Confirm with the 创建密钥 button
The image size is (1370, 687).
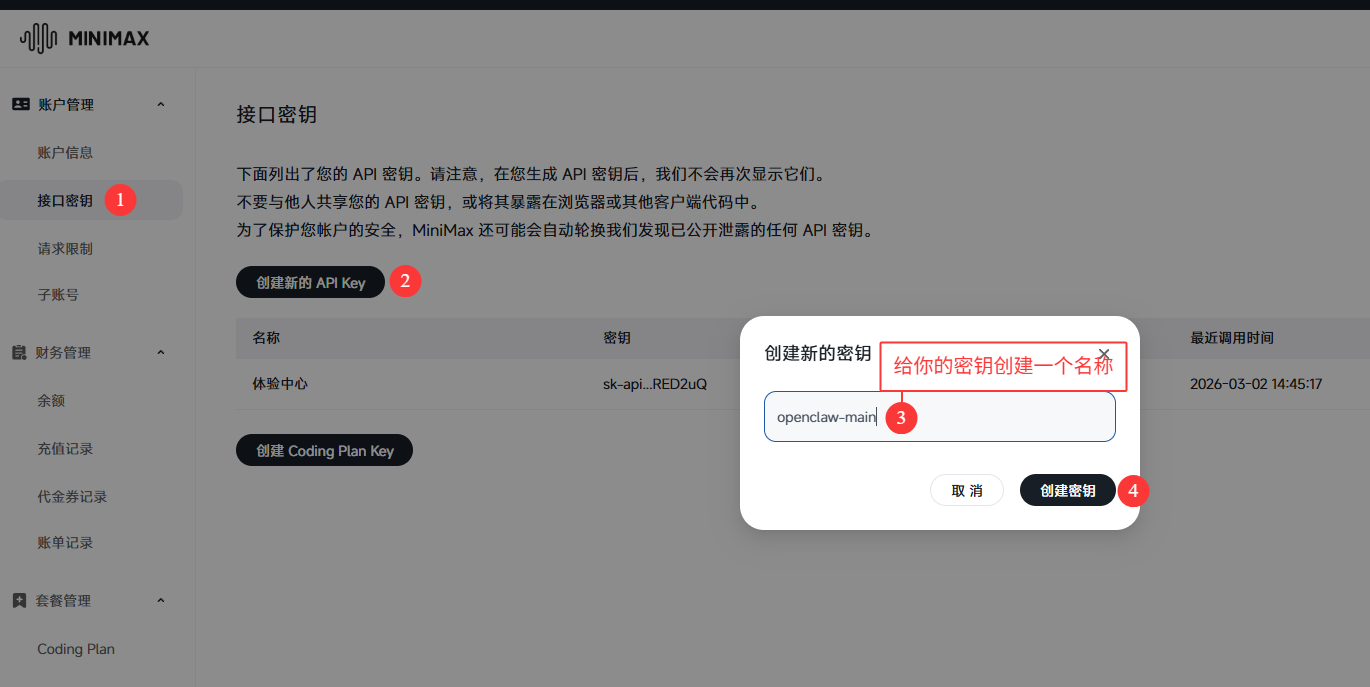pos(1067,490)
